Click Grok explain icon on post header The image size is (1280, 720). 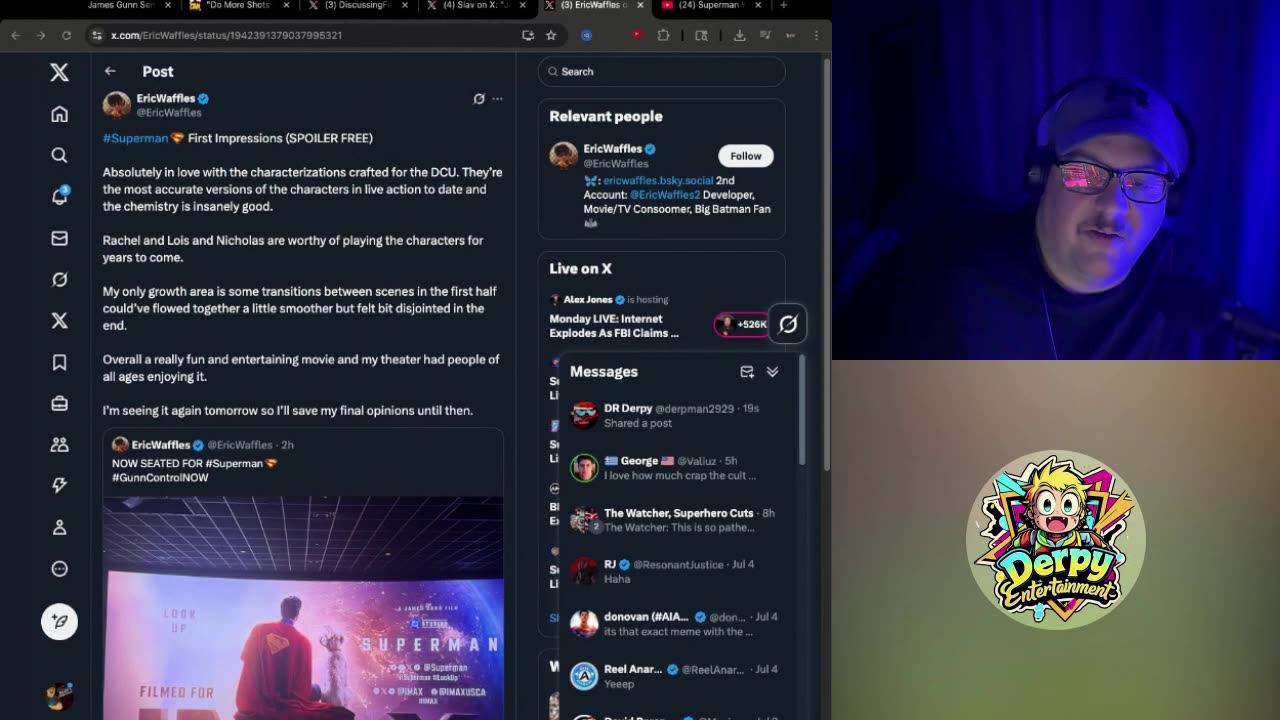pos(479,99)
